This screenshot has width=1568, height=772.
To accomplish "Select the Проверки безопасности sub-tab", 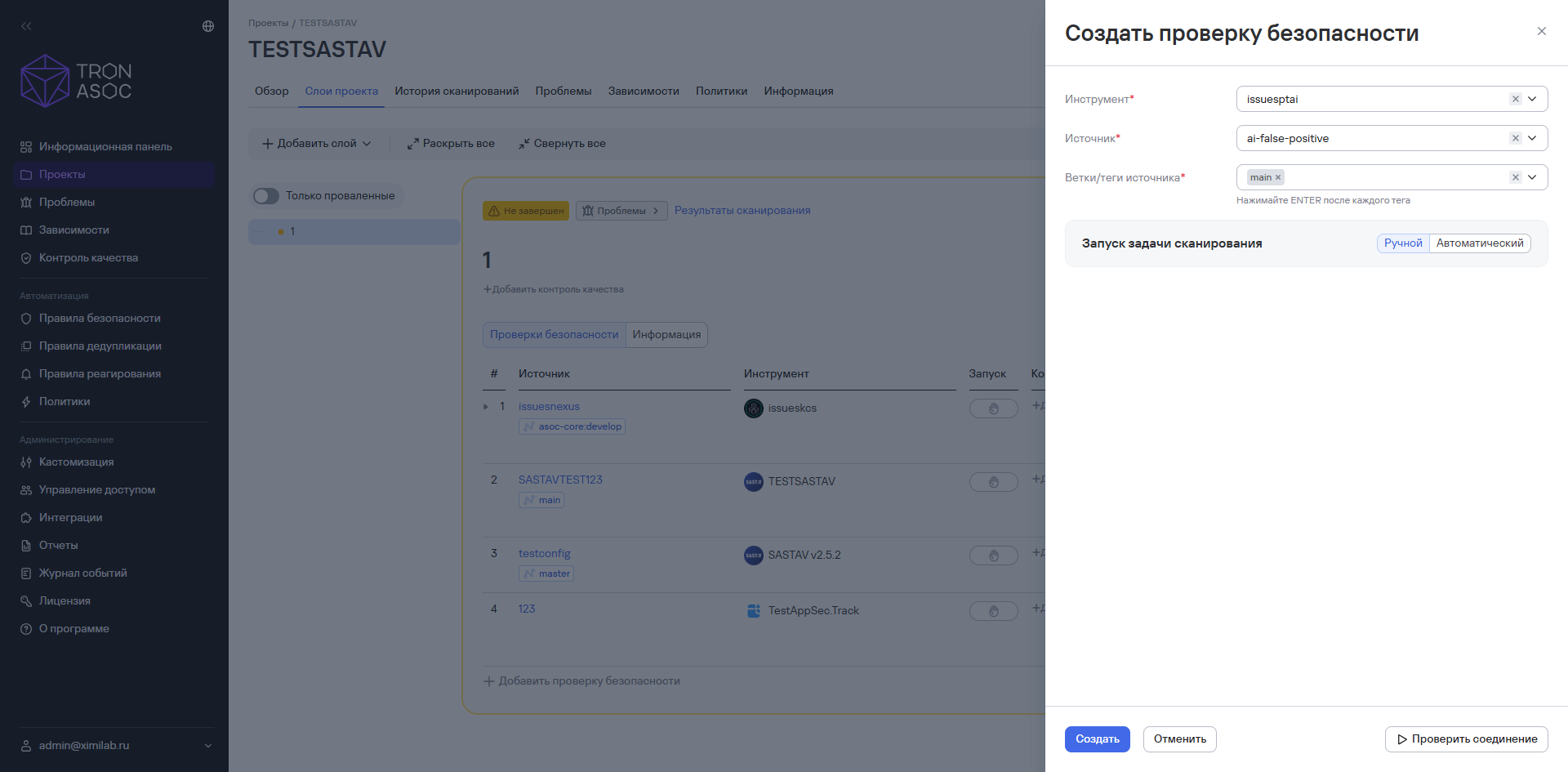I will tap(554, 334).
